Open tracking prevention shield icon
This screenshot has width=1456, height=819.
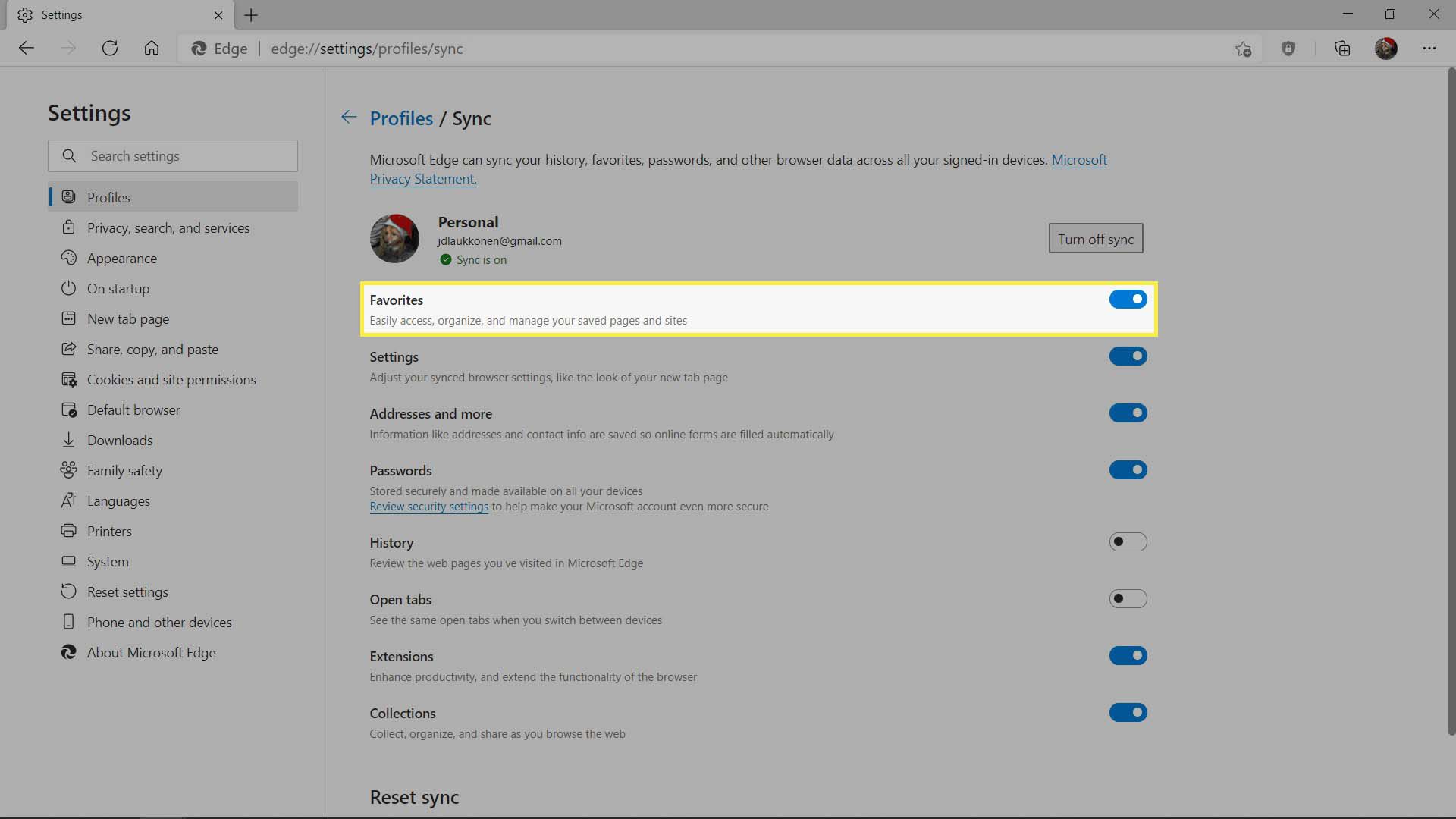click(1288, 49)
